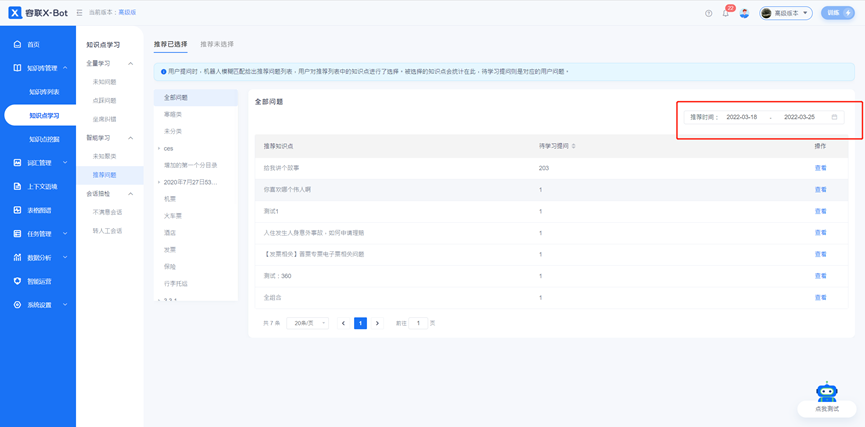The height and width of the screenshot is (427, 865).
Task: Select 寒暄类 category
Action: (196, 115)
